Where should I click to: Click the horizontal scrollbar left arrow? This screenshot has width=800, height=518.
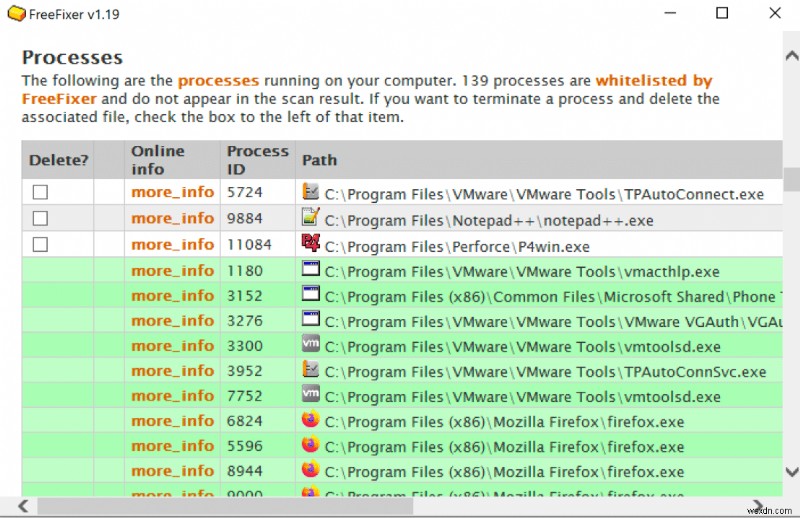pos(23,506)
